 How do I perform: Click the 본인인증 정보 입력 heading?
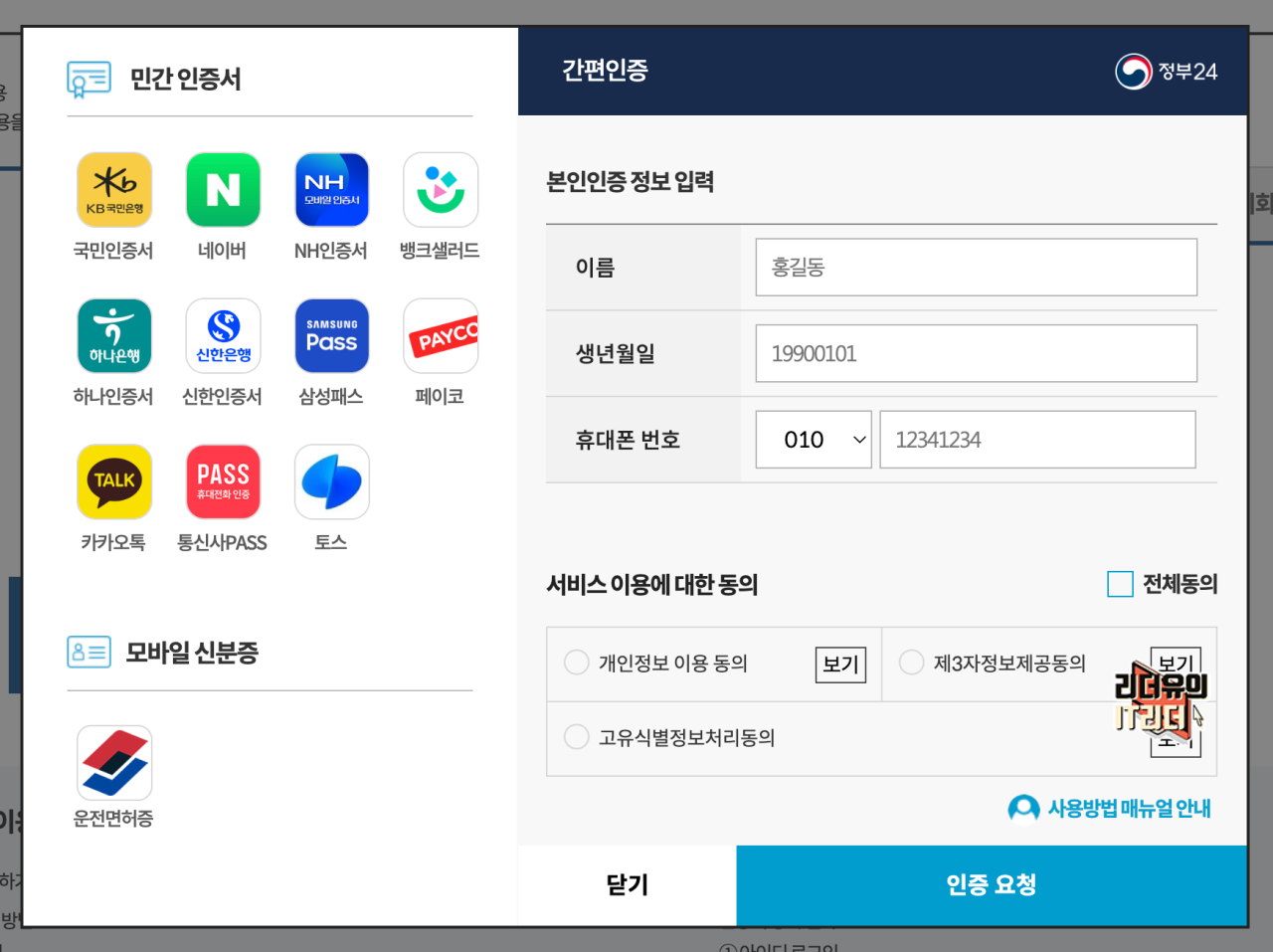pyautogui.click(x=631, y=182)
